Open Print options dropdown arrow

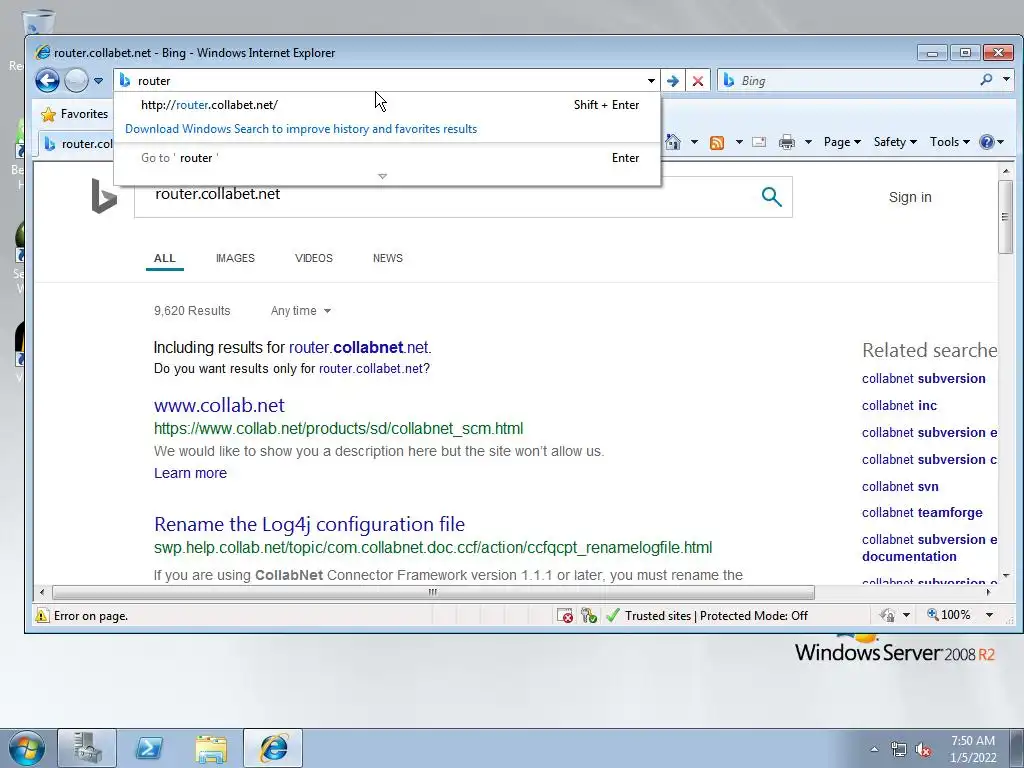point(808,142)
